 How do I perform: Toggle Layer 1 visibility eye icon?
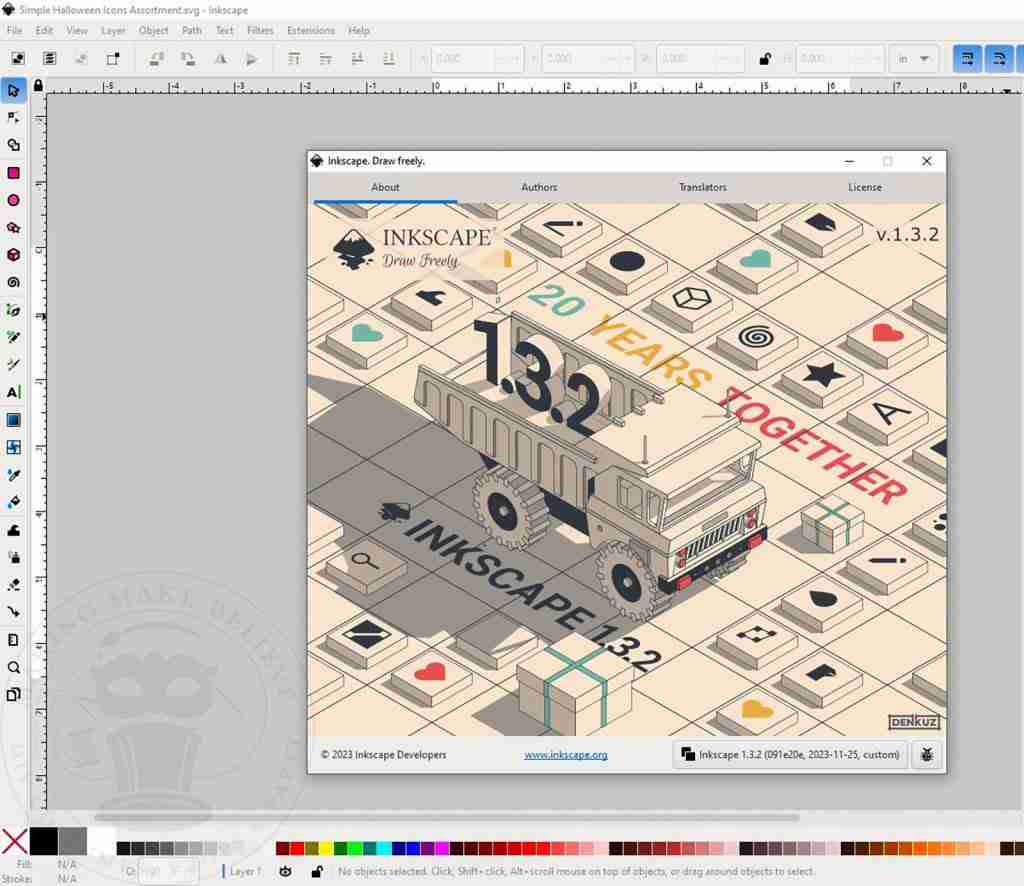coord(286,871)
